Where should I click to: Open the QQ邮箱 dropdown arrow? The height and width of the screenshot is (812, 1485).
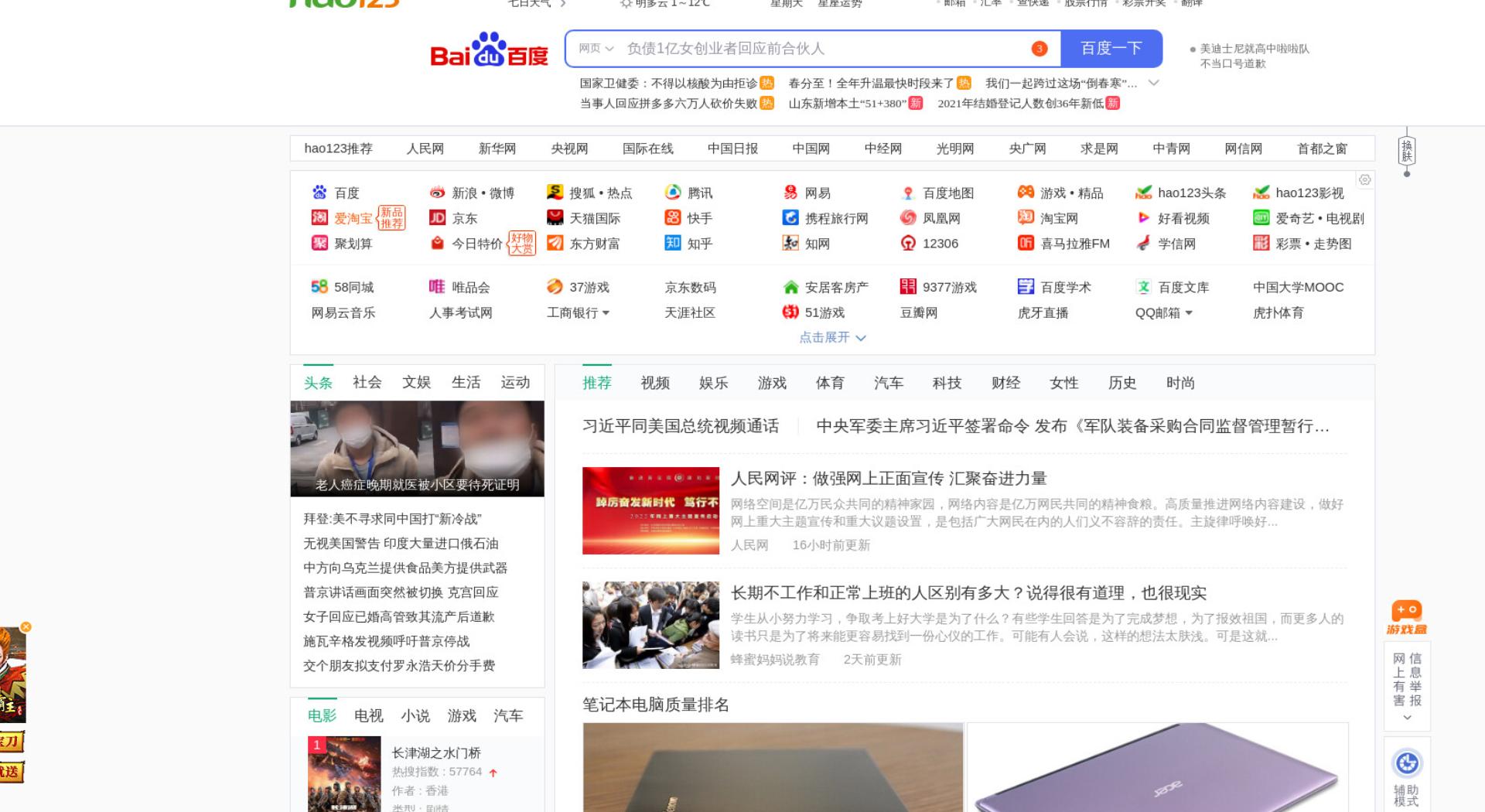pos(1189,313)
